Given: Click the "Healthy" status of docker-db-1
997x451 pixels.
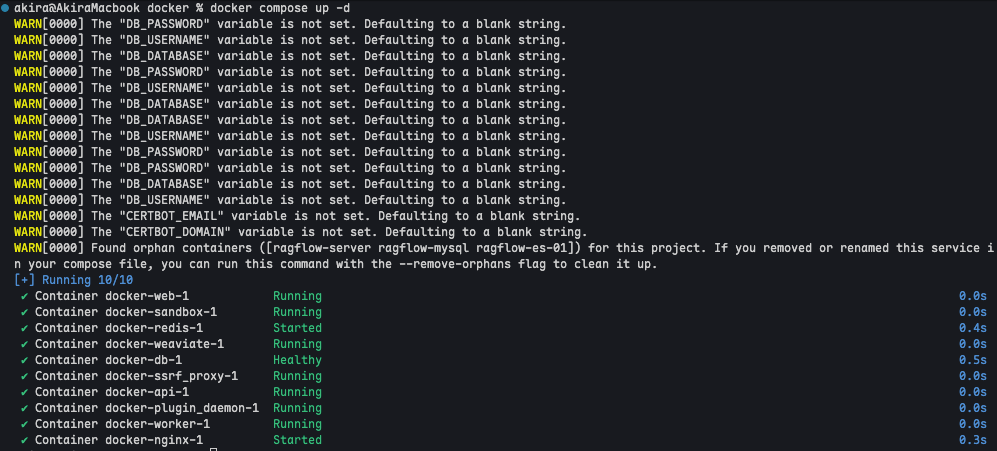Looking at the screenshot, I should tap(297, 360).
